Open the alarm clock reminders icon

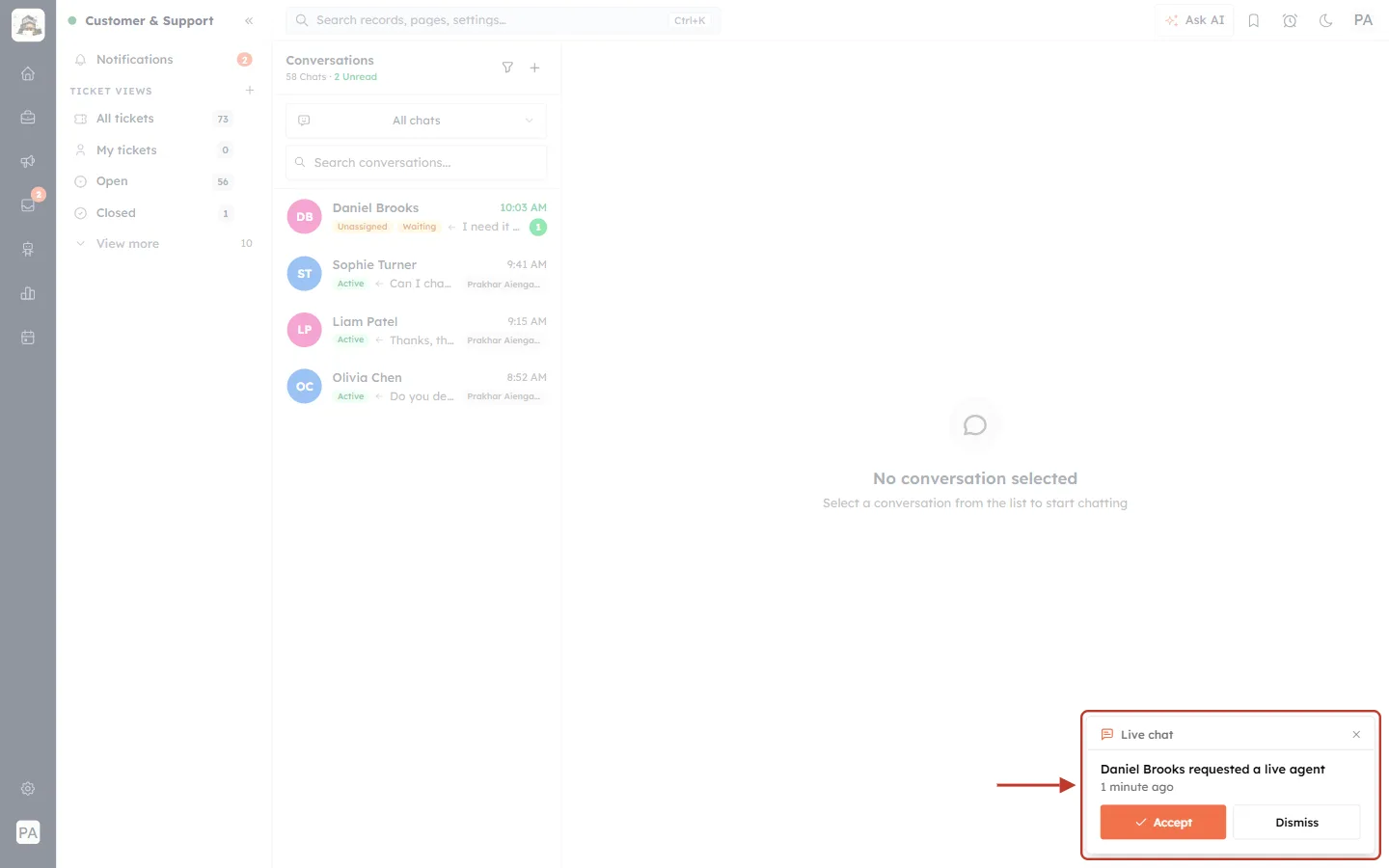click(1290, 20)
